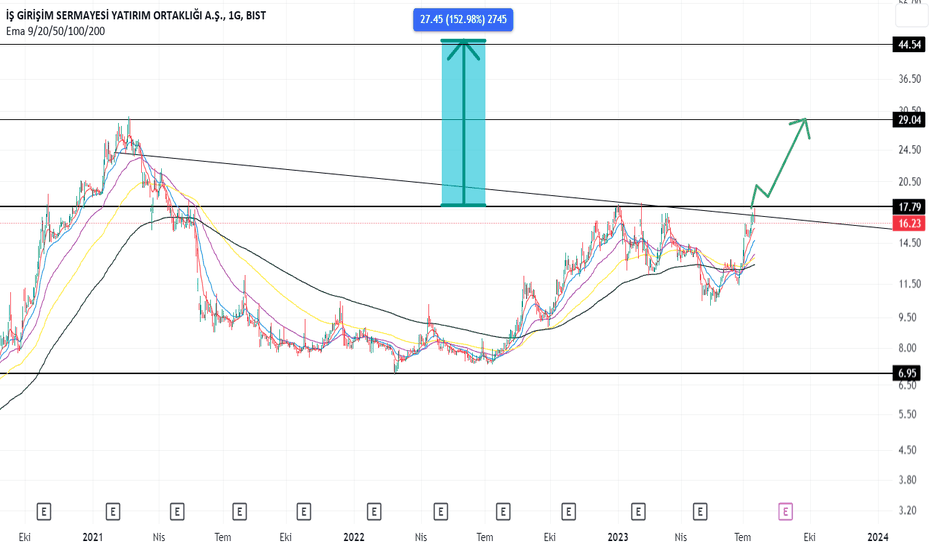932x550 pixels.
Task: Click the 3.20 price axis value
Action: (x=908, y=511)
